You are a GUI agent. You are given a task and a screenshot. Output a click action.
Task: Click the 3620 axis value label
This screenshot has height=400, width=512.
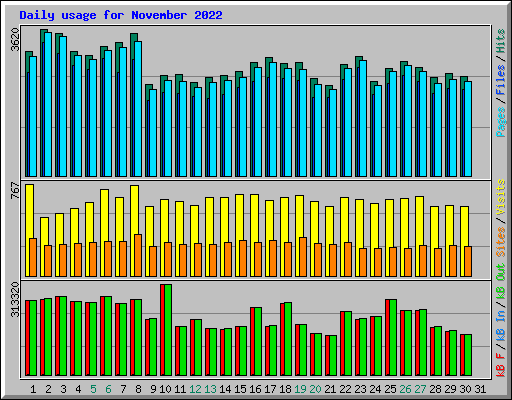click(x=15, y=40)
